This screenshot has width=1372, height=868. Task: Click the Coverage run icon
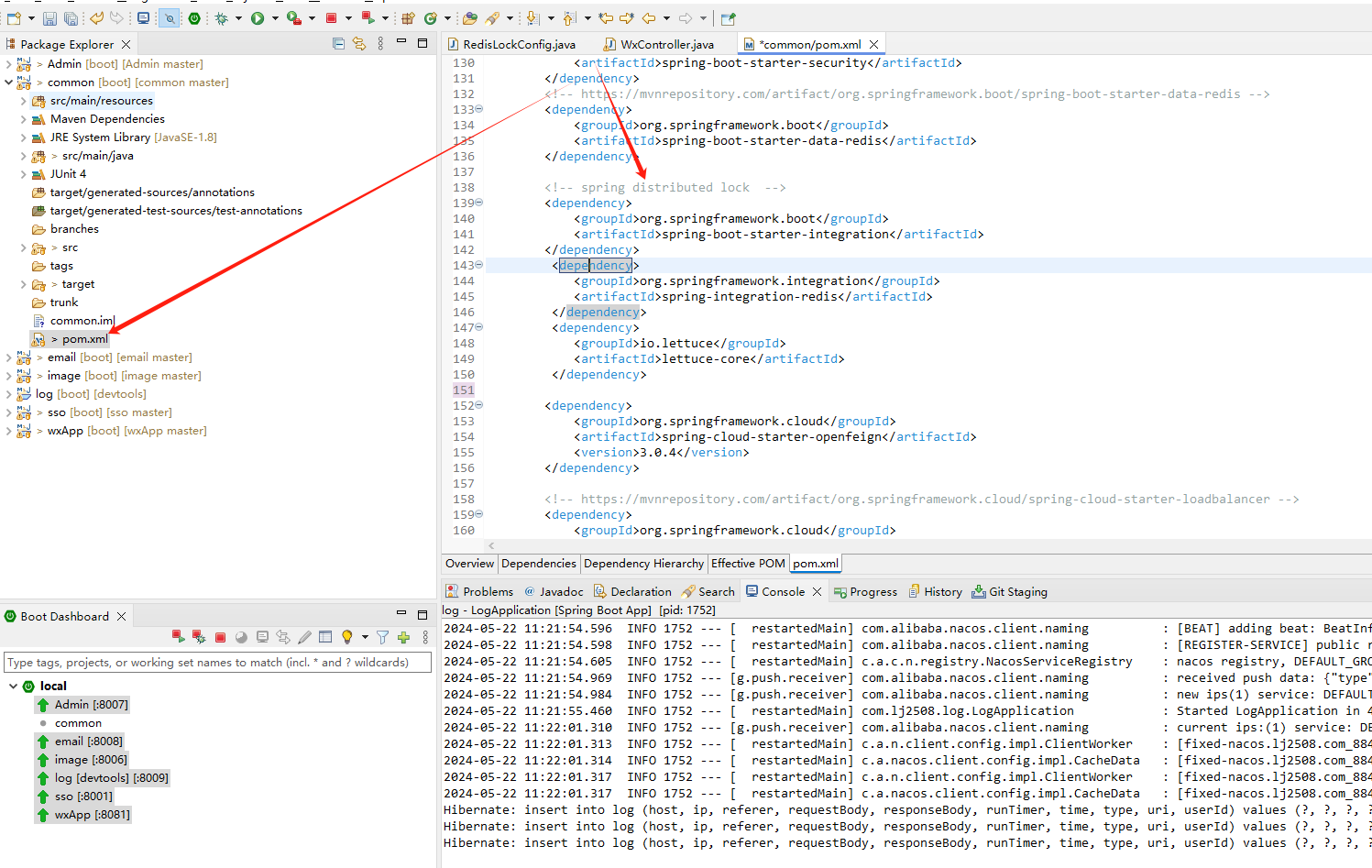(x=293, y=18)
